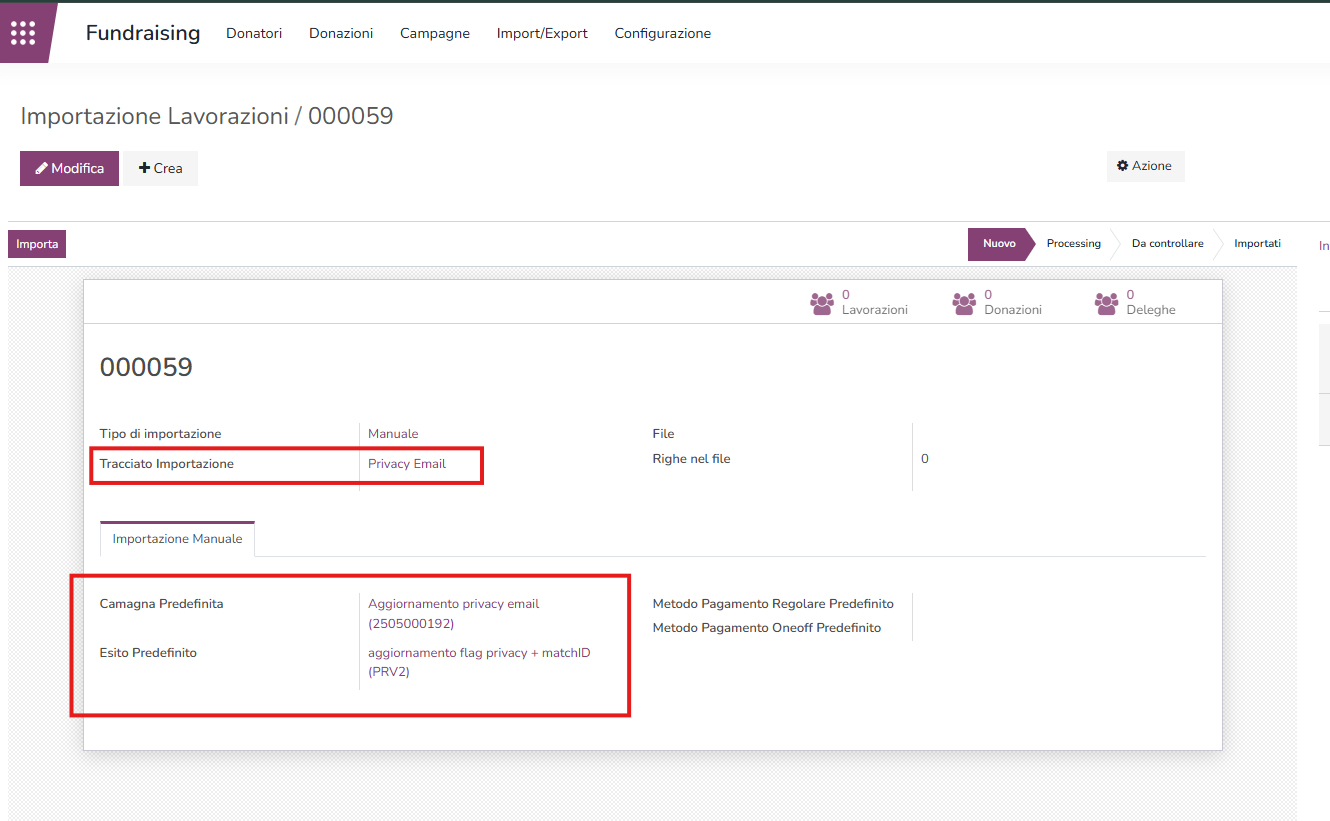Open the Azione dropdown
Image resolution: width=1330 pixels, height=821 pixels.
pyautogui.click(x=1145, y=166)
